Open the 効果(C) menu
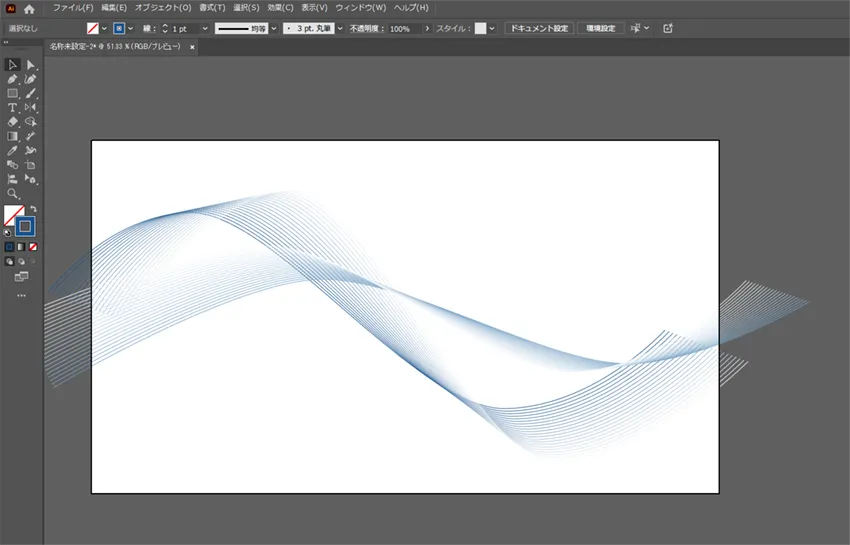850x545 pixels. click(x=280, y=8)
